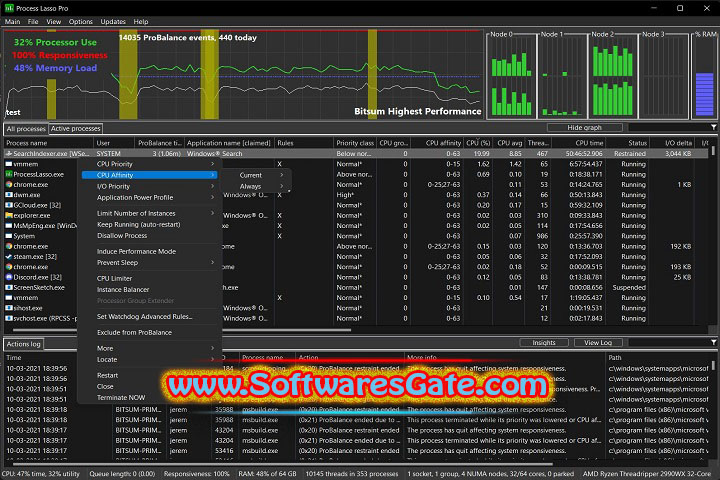Click the actions log filter funnel icon
This screenshot has width=720, height=480.
(x=714, y=342)
